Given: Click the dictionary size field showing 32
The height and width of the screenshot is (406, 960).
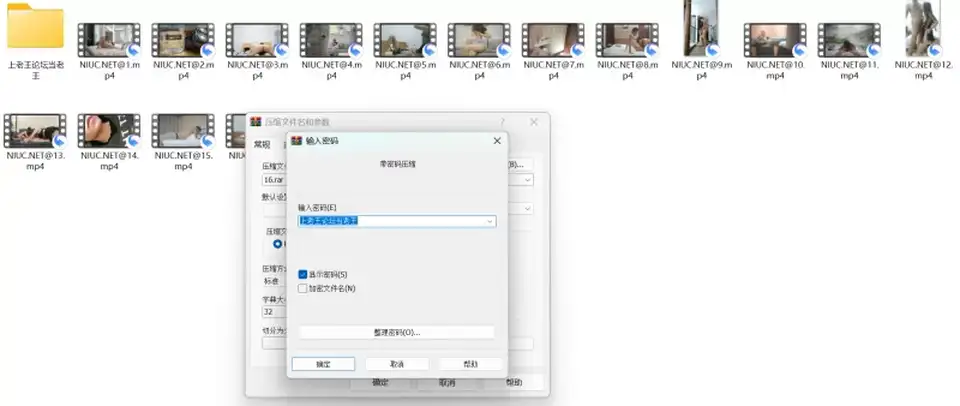Looking at the screenshot, I should click(274, 312).
